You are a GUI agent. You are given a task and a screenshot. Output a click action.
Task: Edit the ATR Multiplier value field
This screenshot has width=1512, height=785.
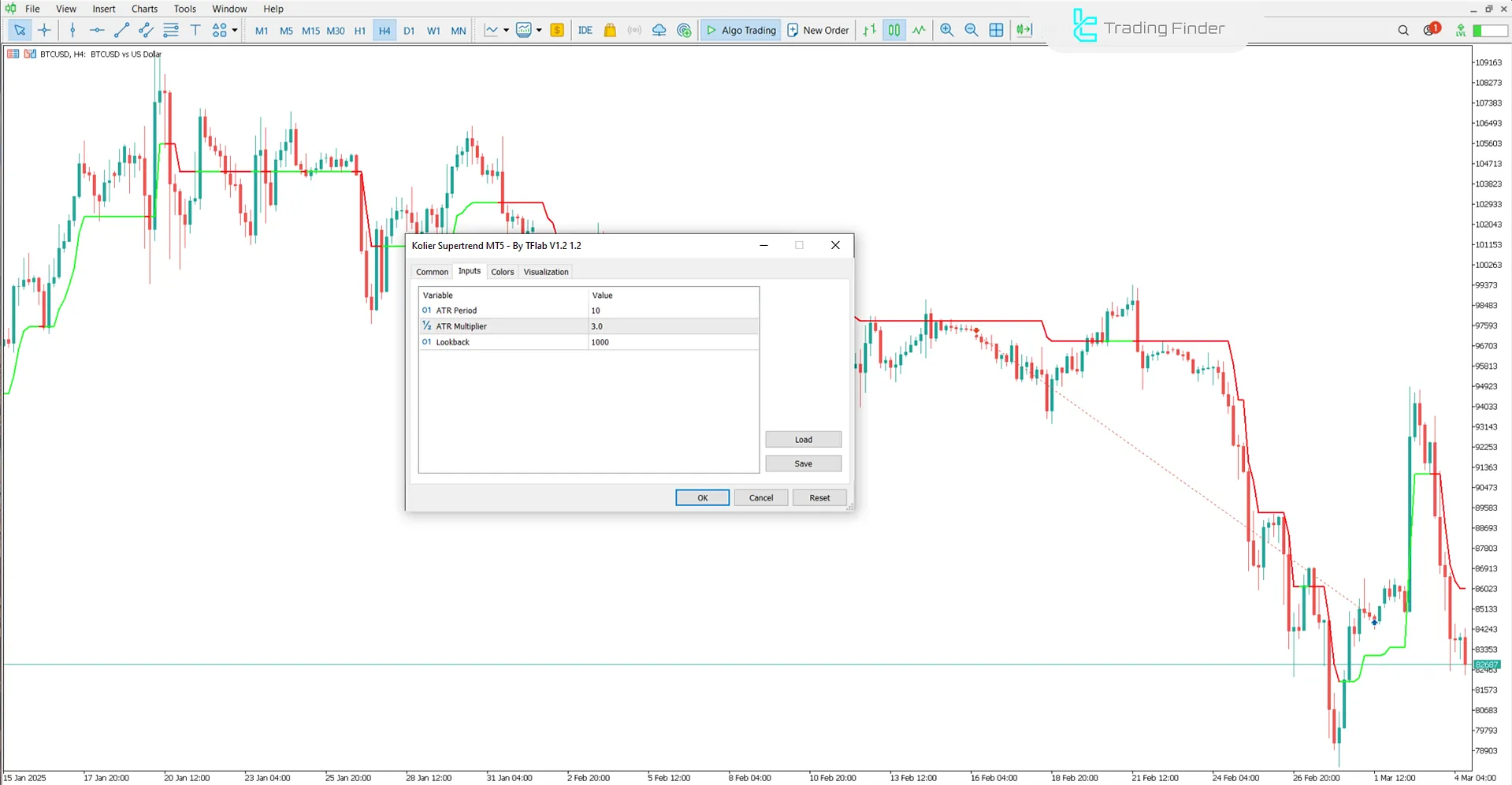click(x=674, y=326)
